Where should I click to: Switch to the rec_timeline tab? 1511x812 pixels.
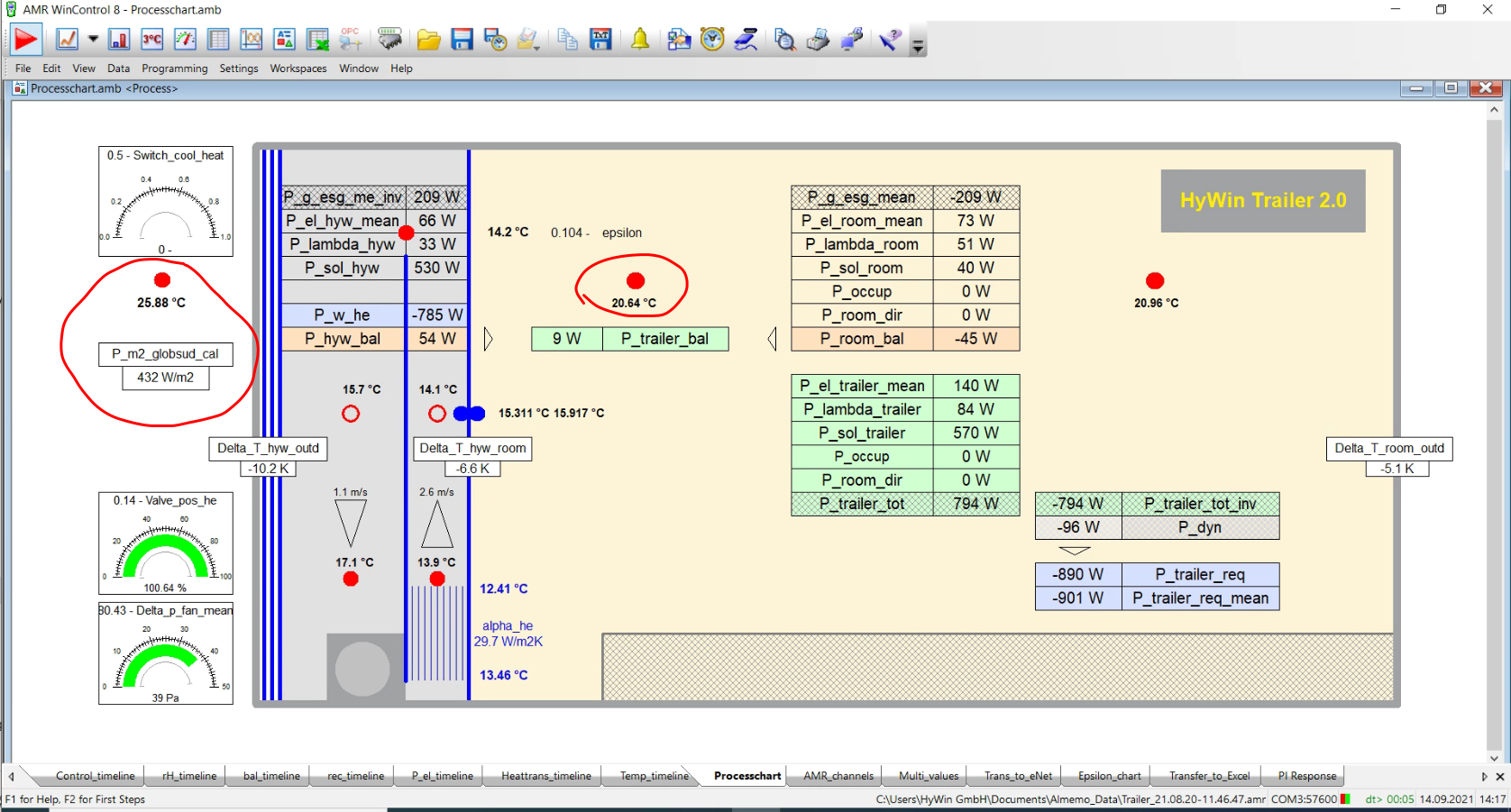coord(355,776)
